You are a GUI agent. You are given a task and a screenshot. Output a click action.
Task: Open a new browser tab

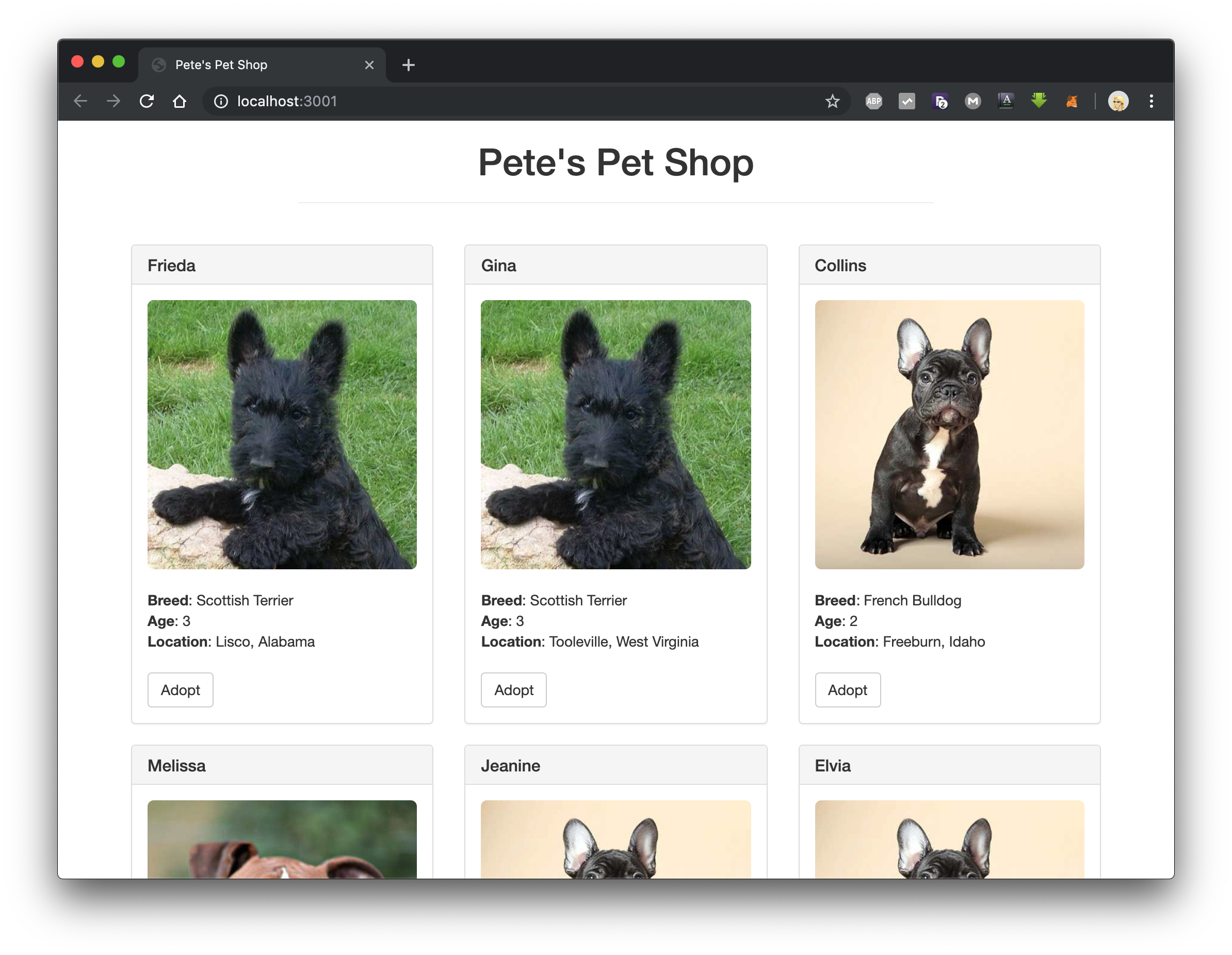409,65
